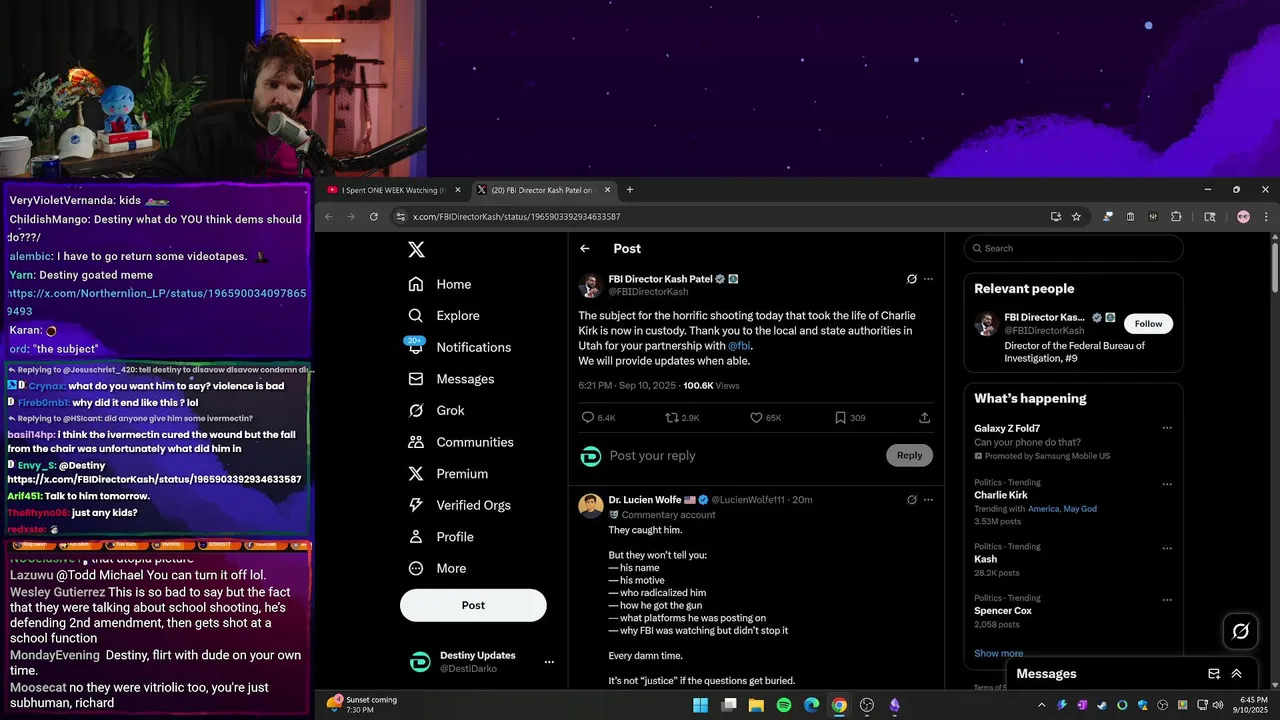Open Chrome profile avatar
The height and width of the screenshot is (720, 1280).
coord(1243,216)
